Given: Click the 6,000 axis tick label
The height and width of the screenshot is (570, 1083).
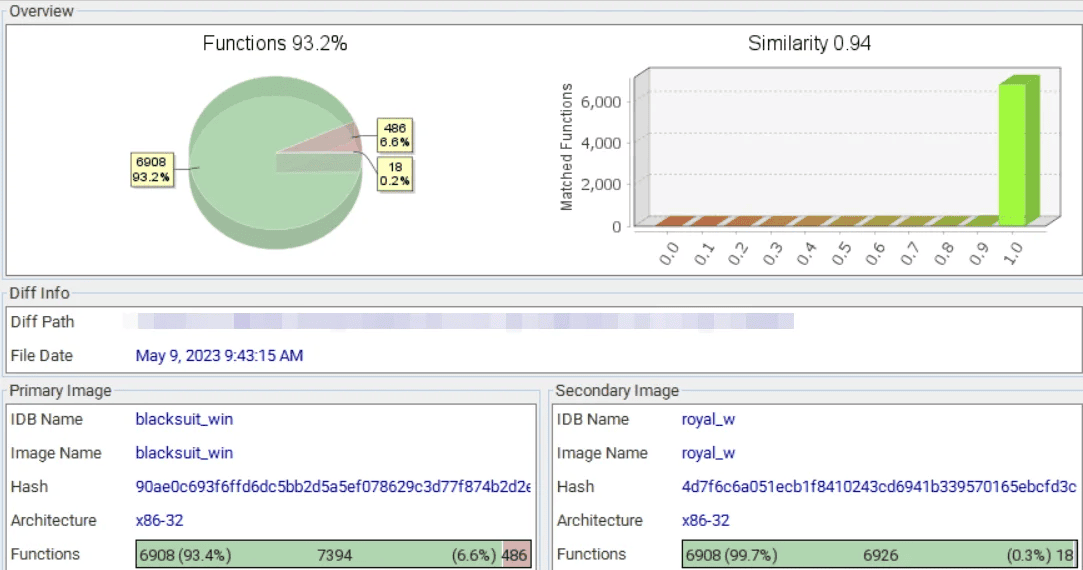Looking at the screenshot, I should click(x=601, y=102).
